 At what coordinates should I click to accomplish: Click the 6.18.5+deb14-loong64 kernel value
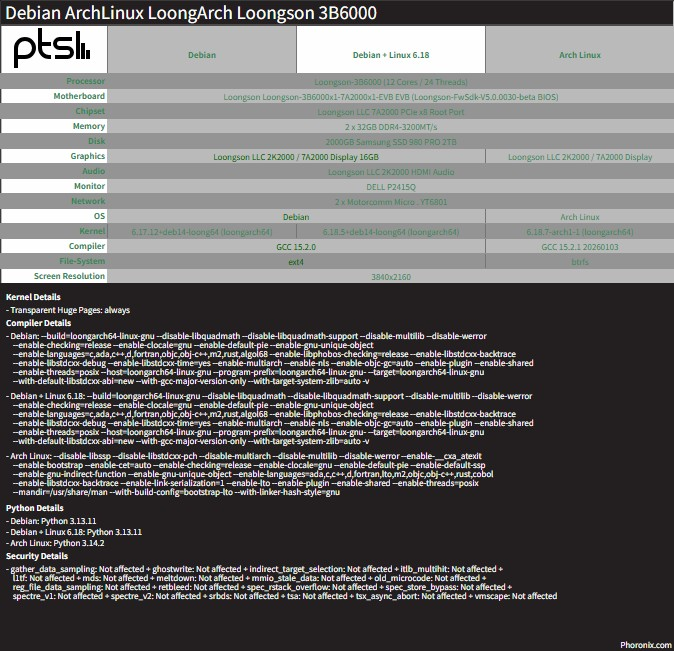391,232
